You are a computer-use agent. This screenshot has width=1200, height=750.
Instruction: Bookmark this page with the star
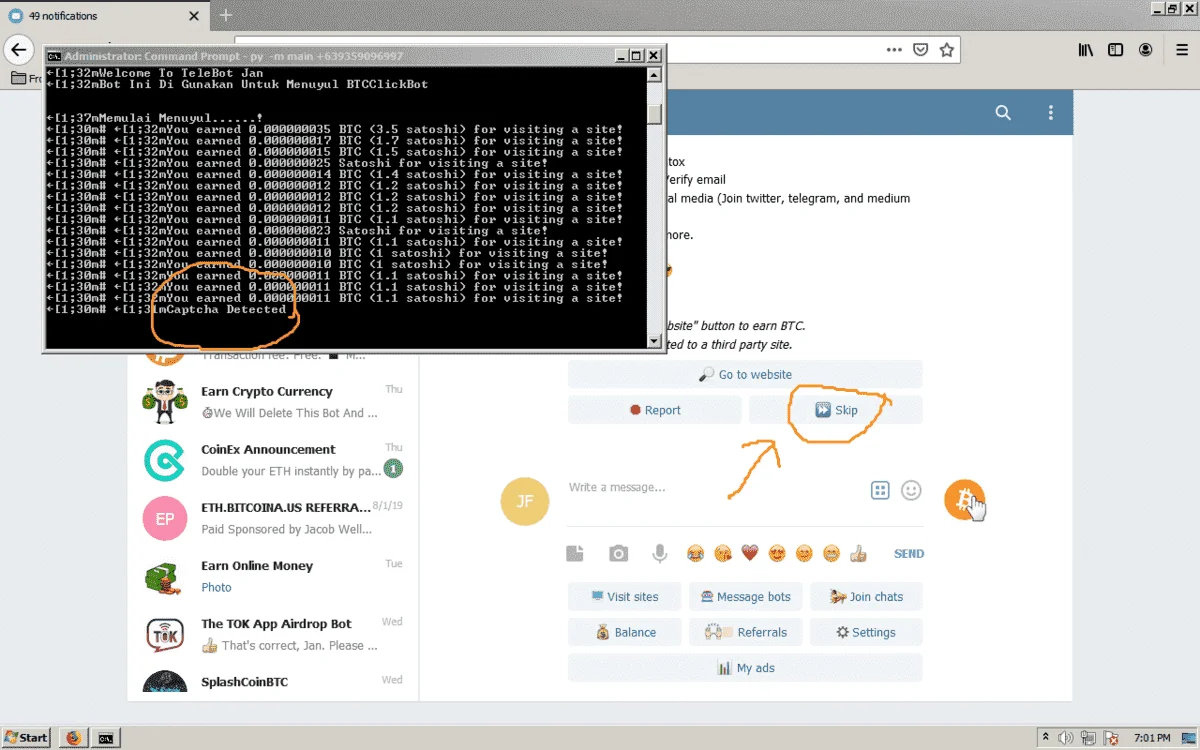[945, 49]
